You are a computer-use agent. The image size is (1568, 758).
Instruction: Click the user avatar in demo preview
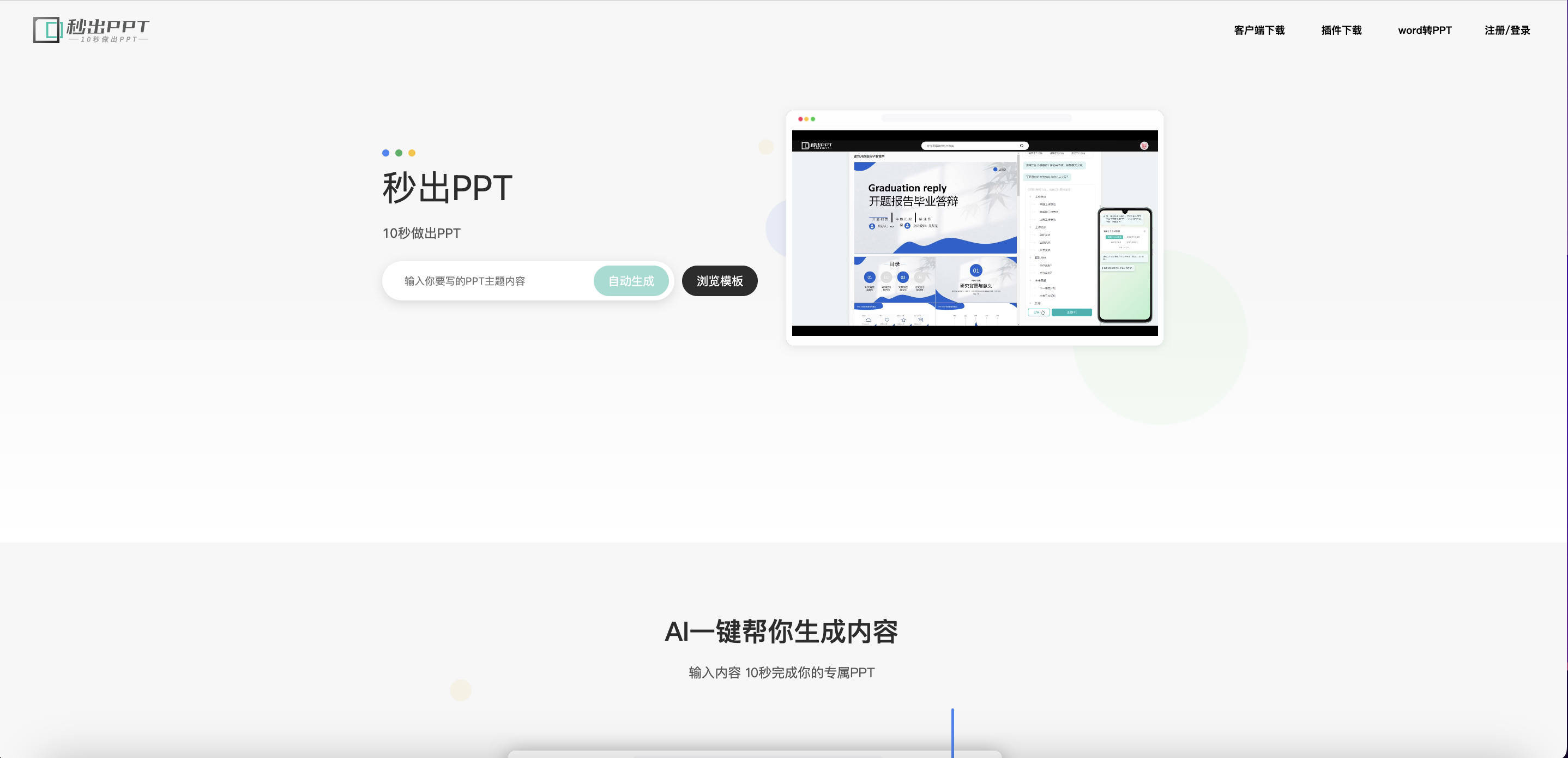click(x=1144, y=146)
